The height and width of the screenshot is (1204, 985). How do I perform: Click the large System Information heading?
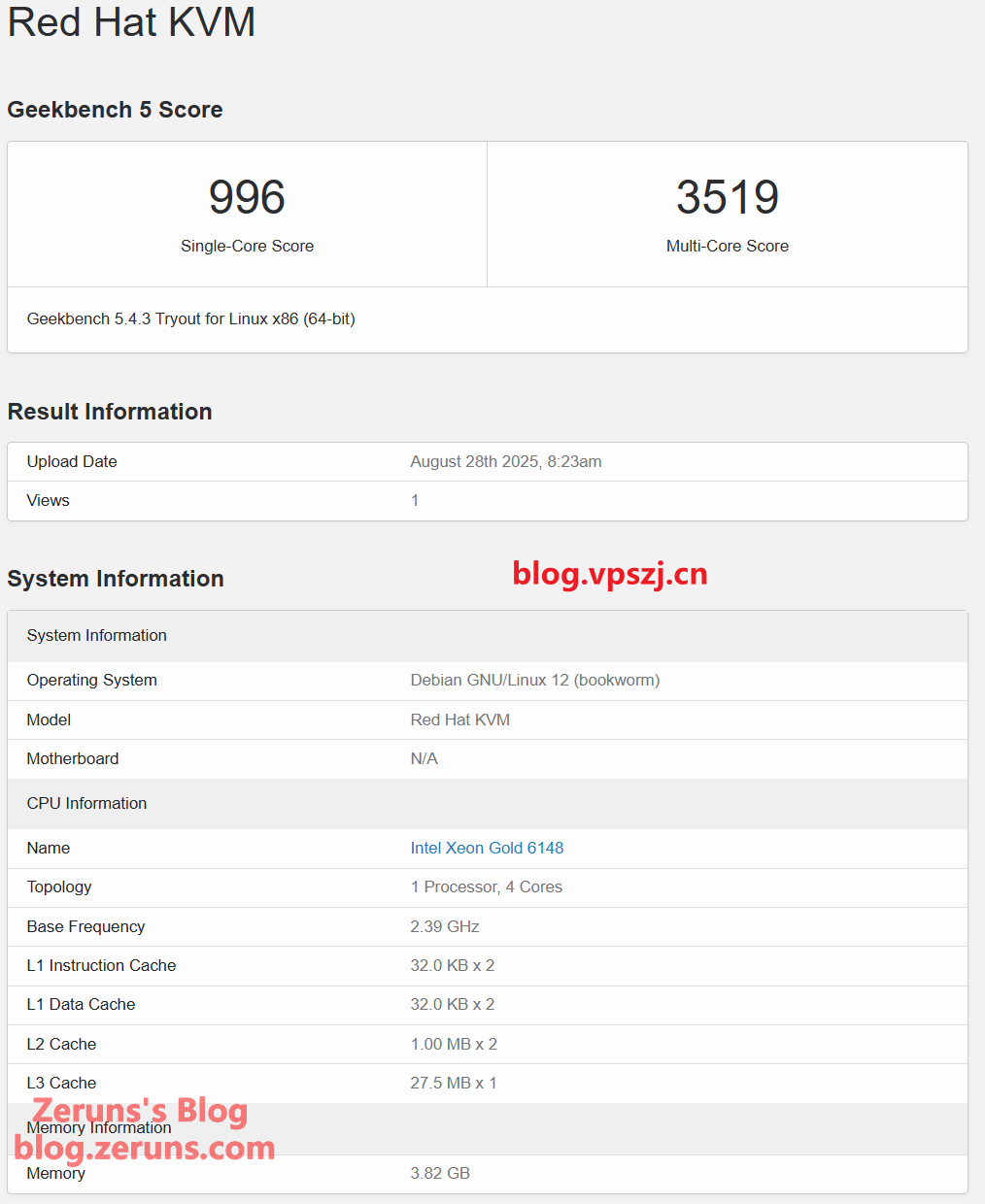[116, 579]
